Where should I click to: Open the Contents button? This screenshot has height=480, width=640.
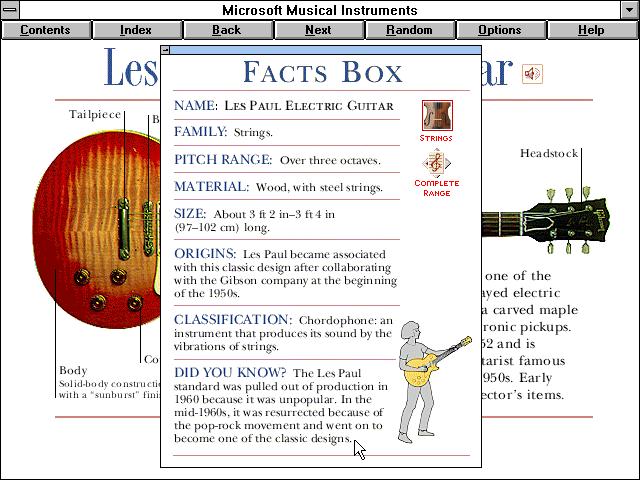pyautogui.click(x=46, y=30)
